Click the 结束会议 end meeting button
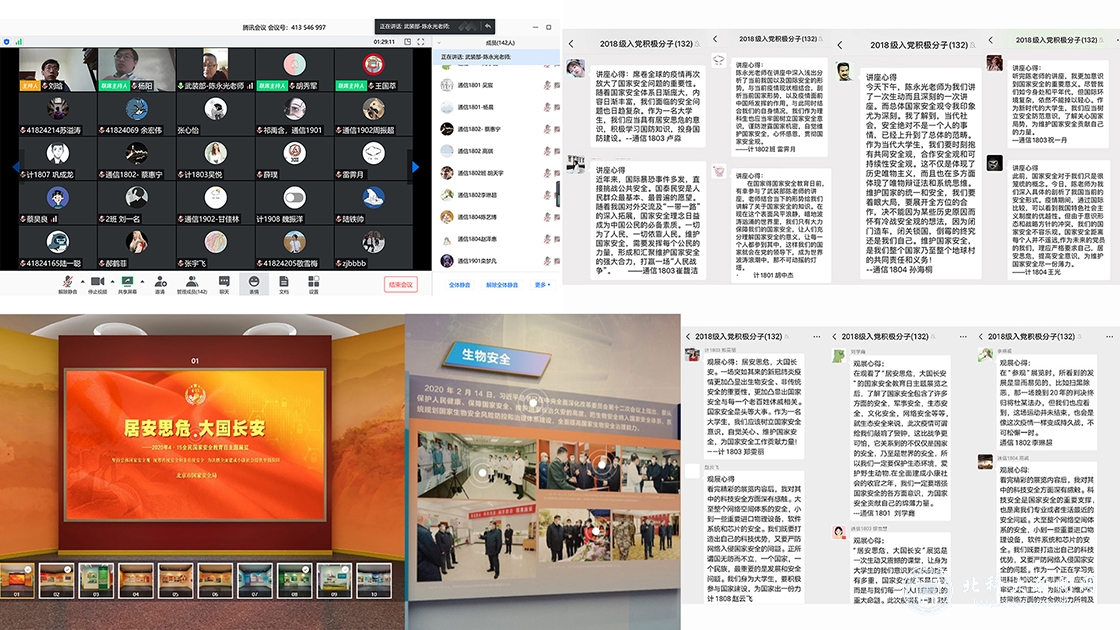Screen dimensions: 1120x630 [401, 285]
